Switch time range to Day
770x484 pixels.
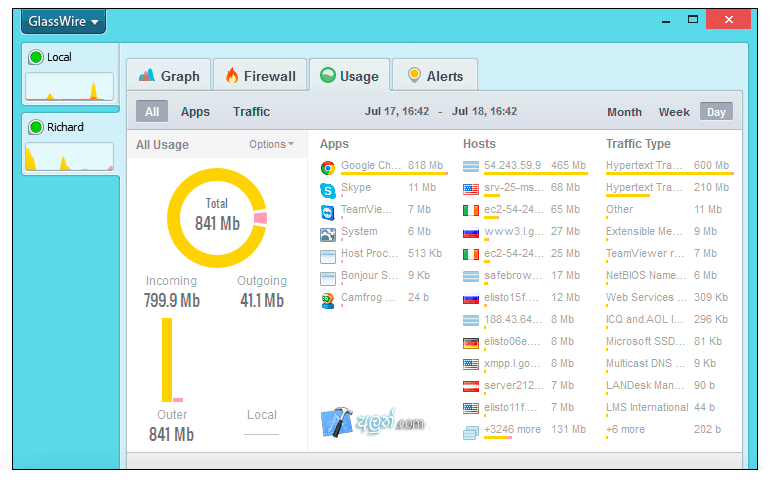tap(716, 112)
